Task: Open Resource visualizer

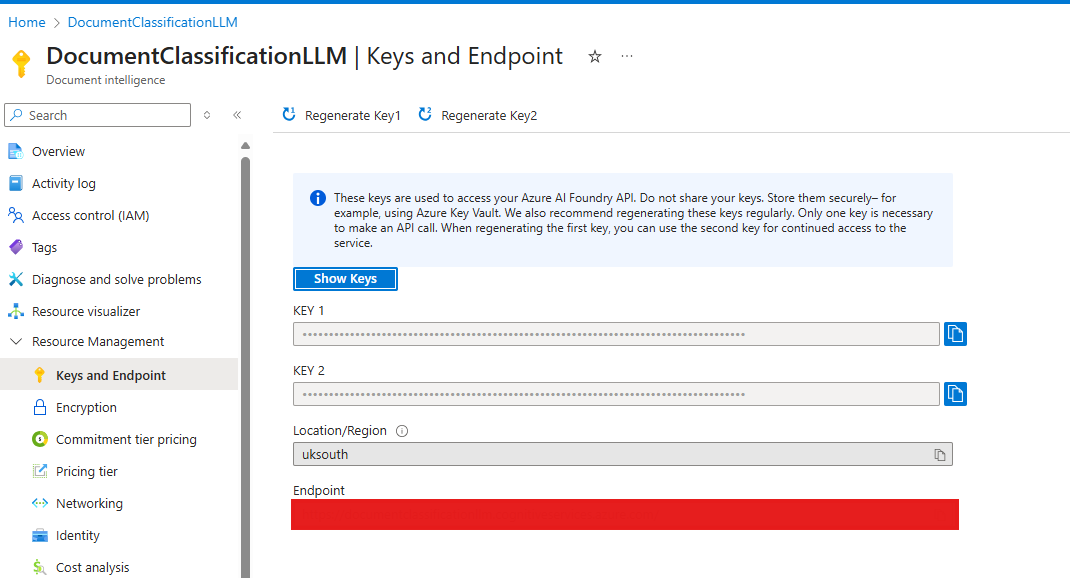Action: tap(86, 312)
